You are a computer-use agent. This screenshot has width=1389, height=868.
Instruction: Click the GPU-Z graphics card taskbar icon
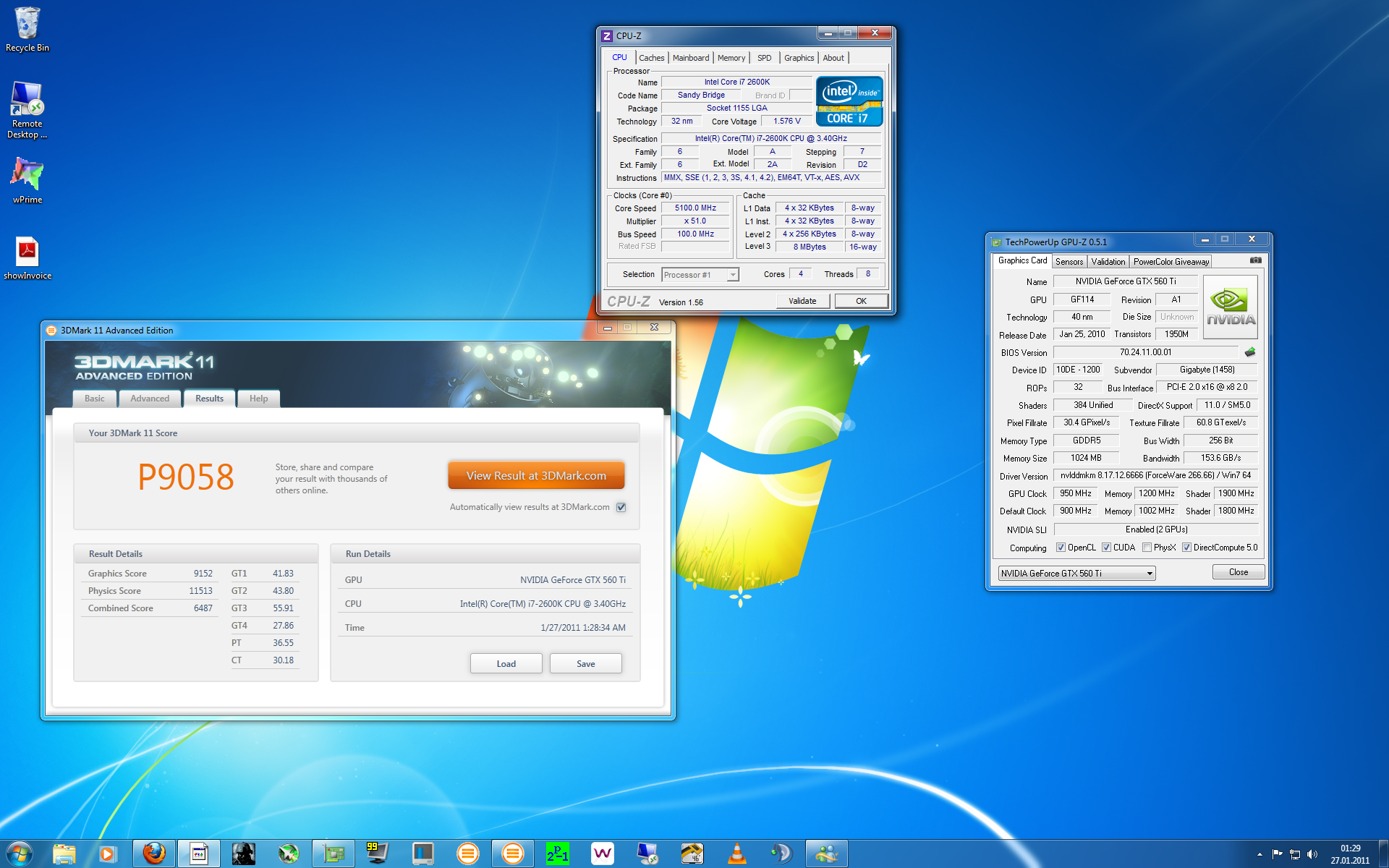(x=334, y=854)
